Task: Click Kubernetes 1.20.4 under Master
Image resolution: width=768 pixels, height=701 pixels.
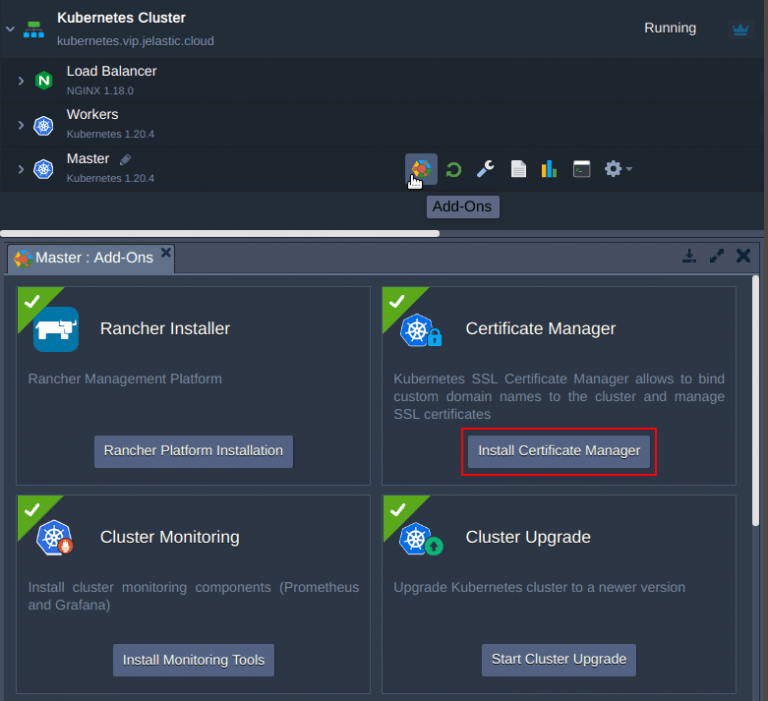Action: (x=110, y=178)
